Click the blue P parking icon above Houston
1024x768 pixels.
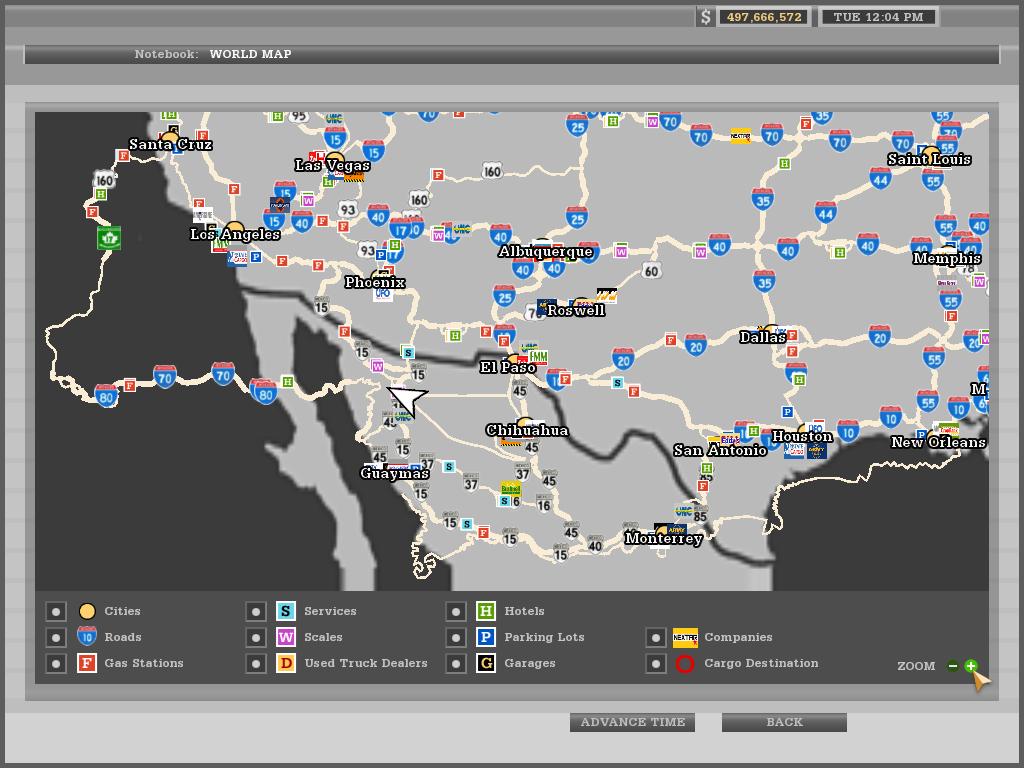point(788,412)
